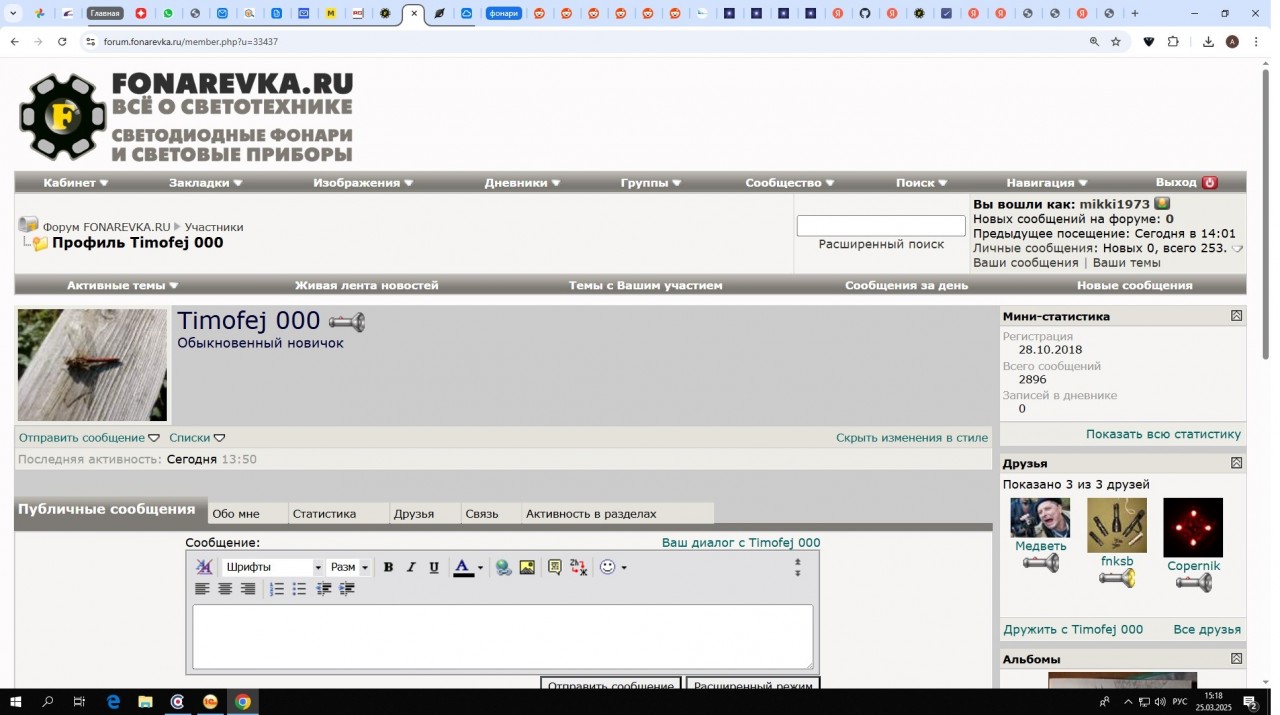Screen dimensions: 1280x715
Task: Wrap selection in quote tags icon
Action: [x=555, y=567]
